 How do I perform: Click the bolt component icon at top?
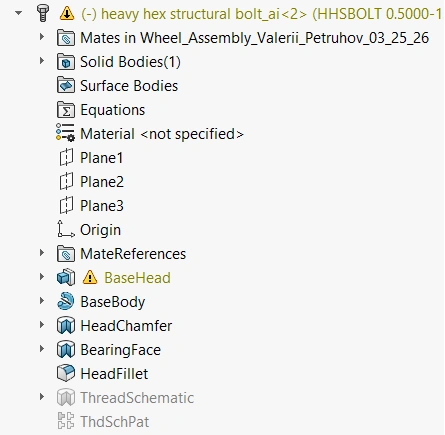[43, 14]
